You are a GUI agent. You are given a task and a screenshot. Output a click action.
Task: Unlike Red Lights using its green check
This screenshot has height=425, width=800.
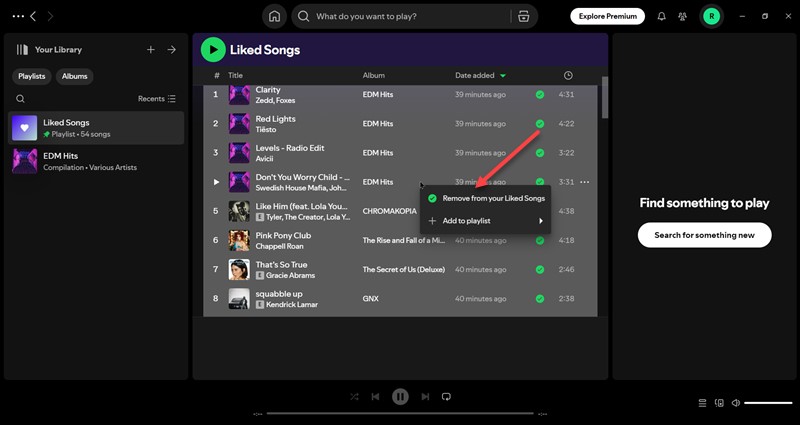coord(540,123)
